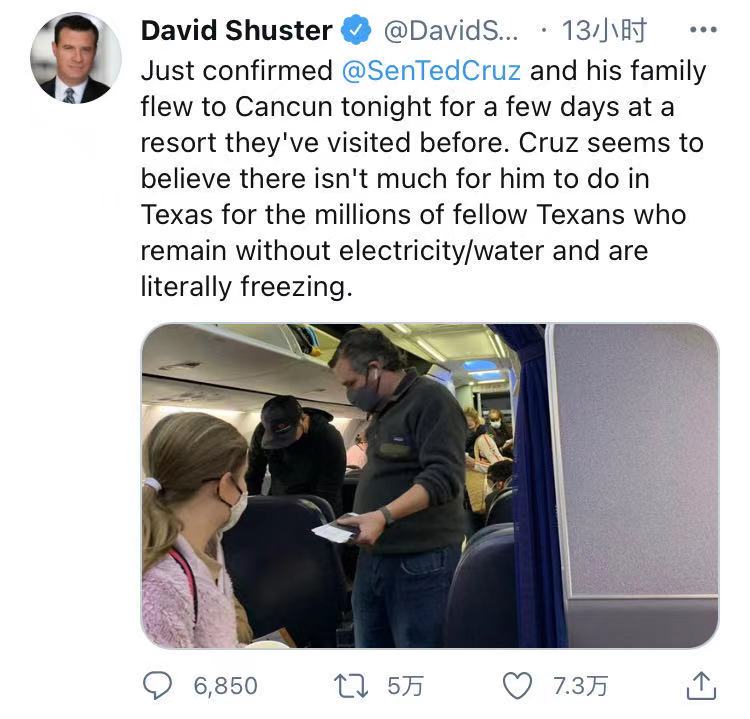Click the @DavidS... username handle
750x719 pixels.
pyautogui.click(x=449, y=31)
